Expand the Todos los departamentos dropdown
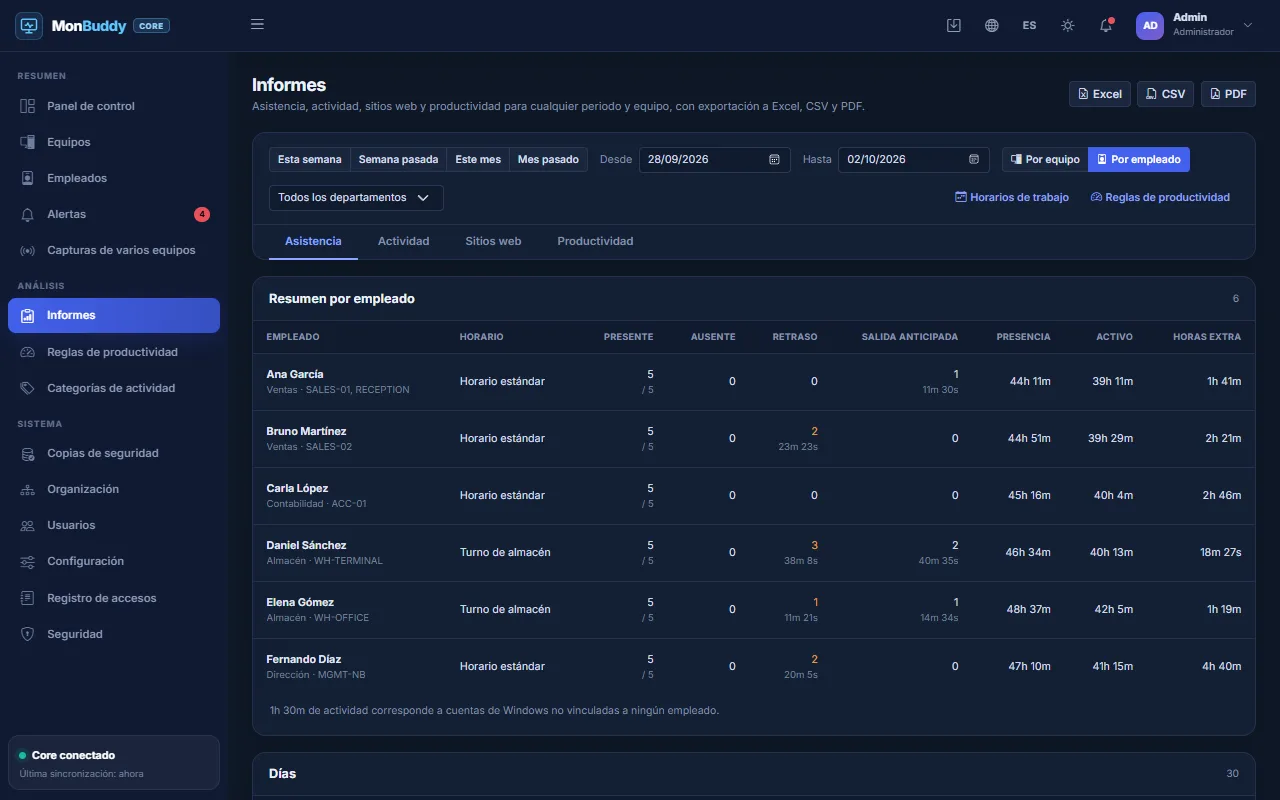The width and height of the screenshot is (1280, 800). click(356, 198)
